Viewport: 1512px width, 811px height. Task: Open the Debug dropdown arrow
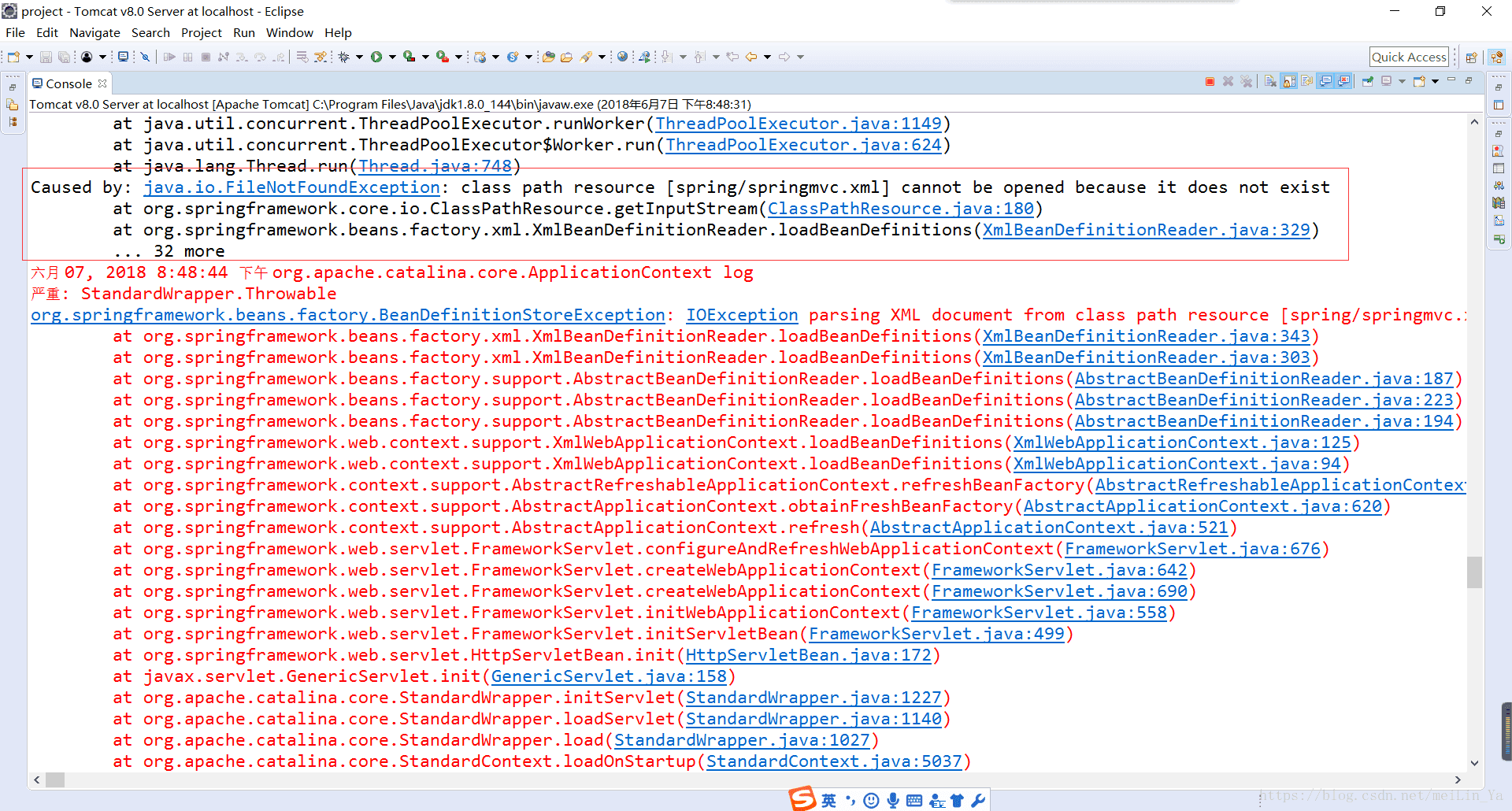tap(359, 57)
